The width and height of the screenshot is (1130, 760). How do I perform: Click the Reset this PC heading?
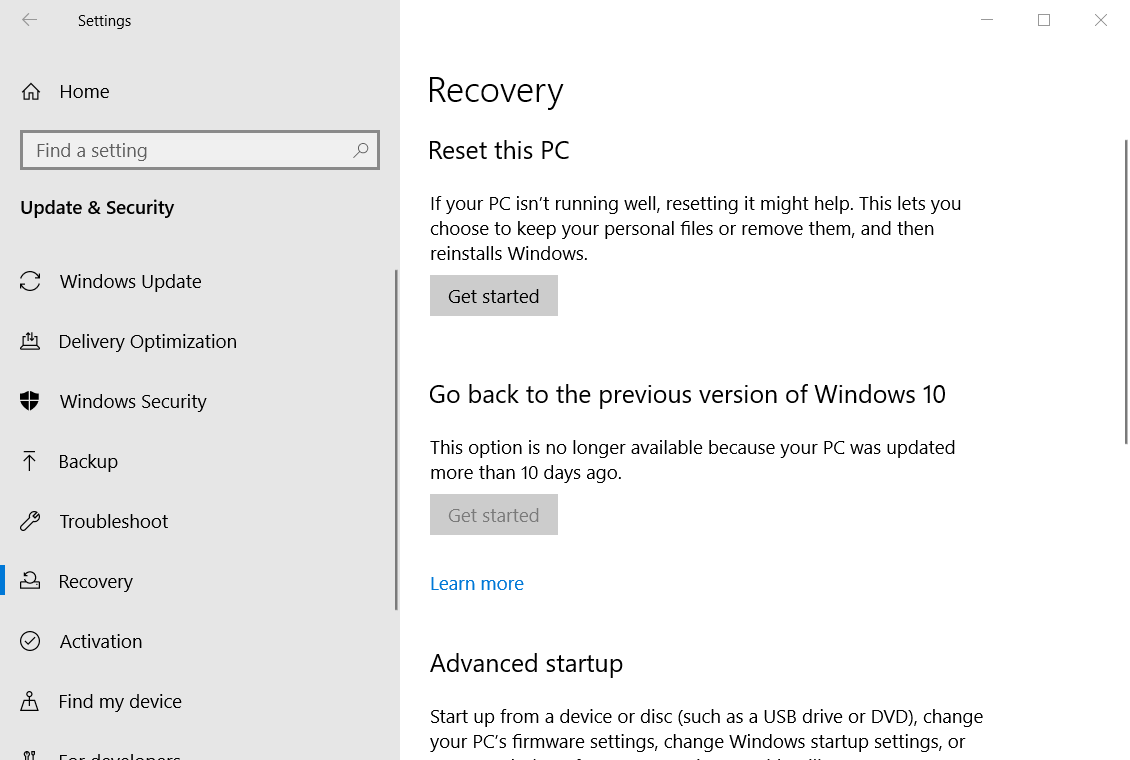coord(499,151)
